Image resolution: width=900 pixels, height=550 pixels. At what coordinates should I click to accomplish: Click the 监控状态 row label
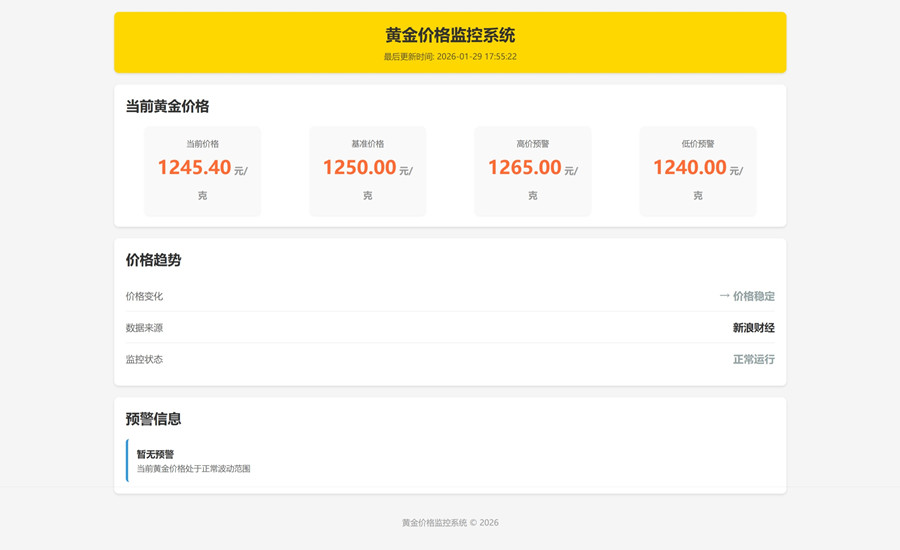144,359
